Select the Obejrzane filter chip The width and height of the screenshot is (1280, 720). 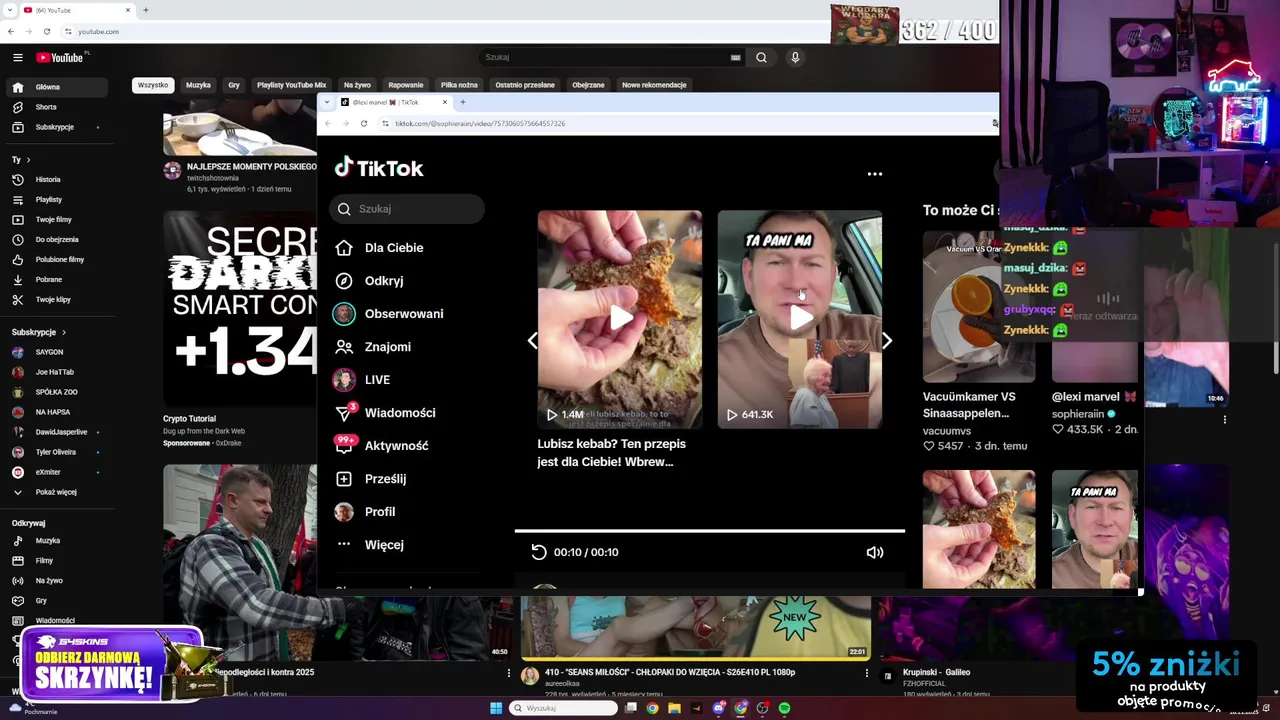click(x=588, y=85)
